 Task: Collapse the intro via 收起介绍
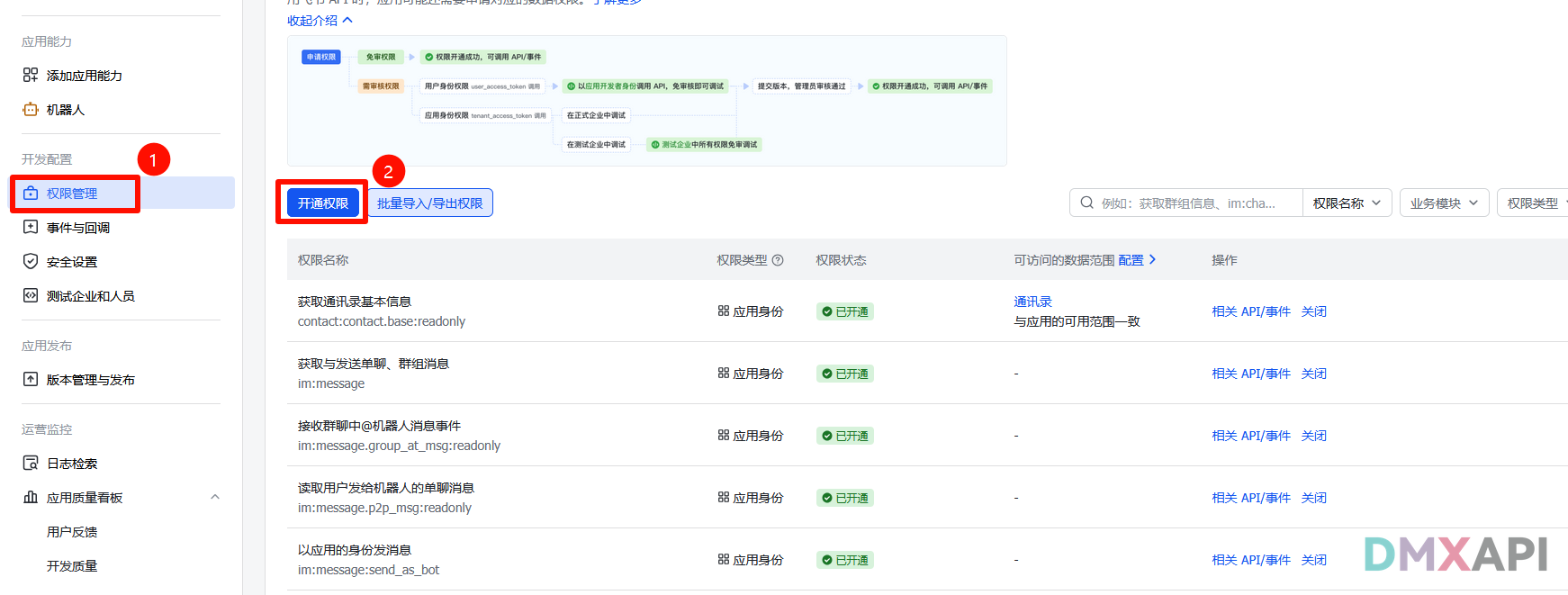tap(320, 21)
